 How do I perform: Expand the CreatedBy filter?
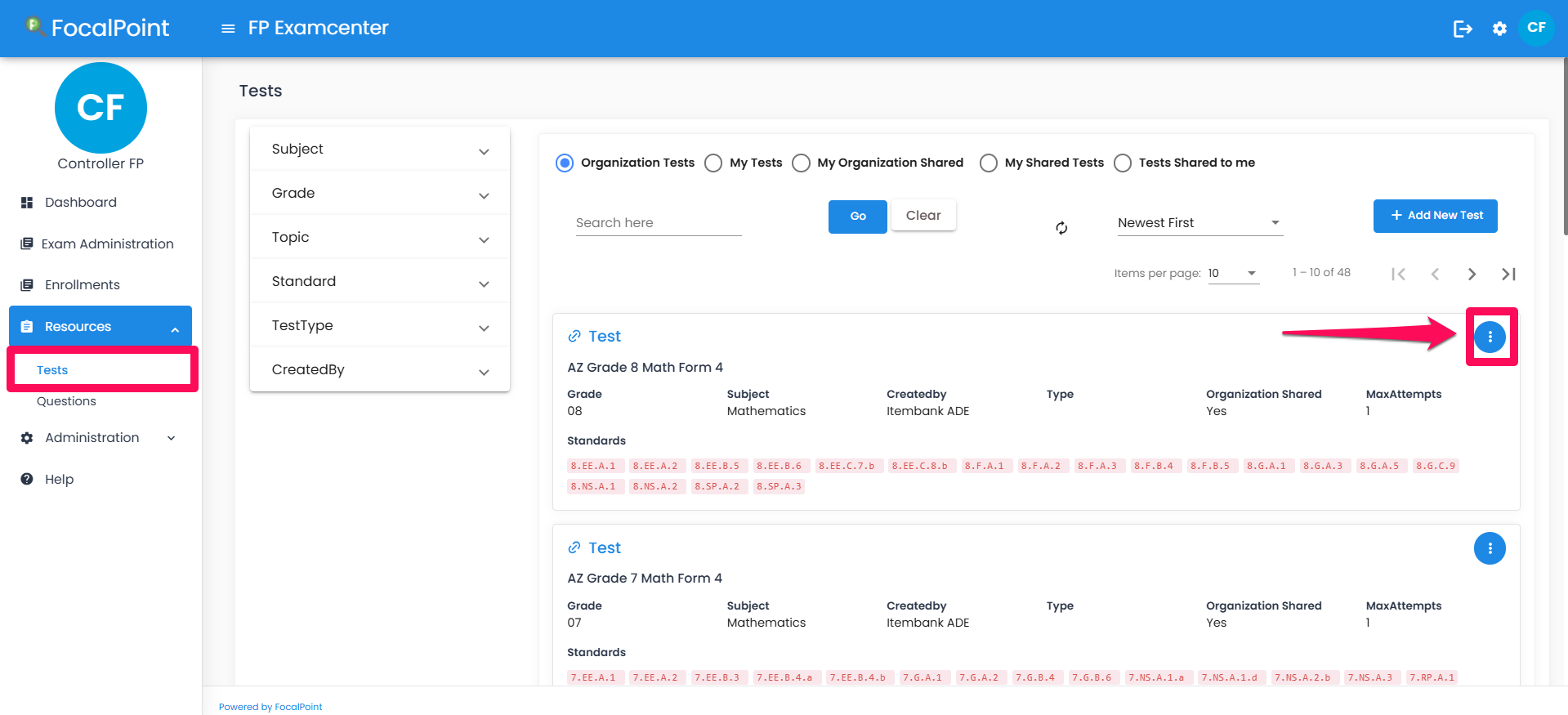(380, 369)
